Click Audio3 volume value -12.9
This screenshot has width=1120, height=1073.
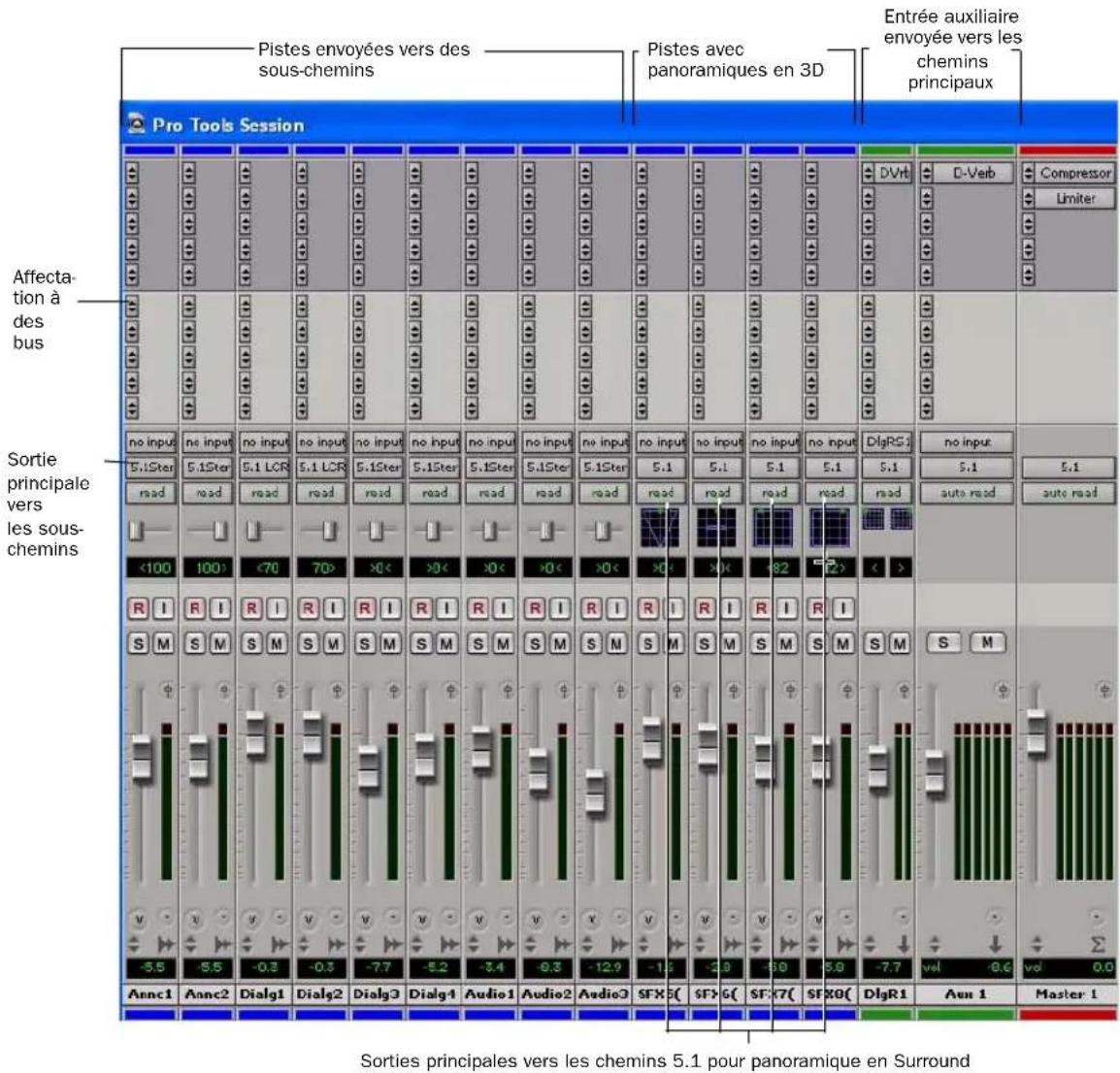point(605,968)
